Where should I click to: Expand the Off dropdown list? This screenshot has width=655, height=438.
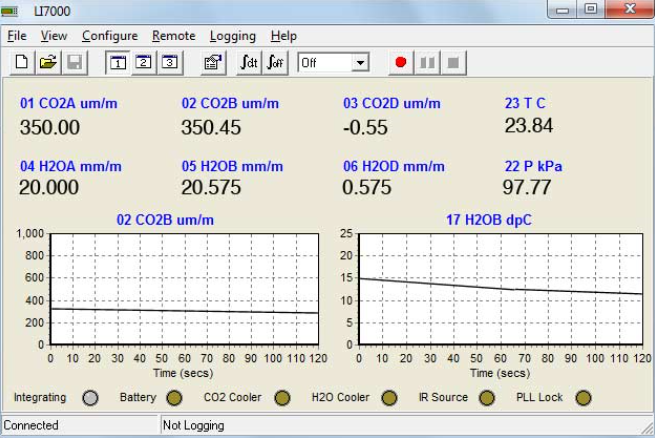tap(360, 63)
